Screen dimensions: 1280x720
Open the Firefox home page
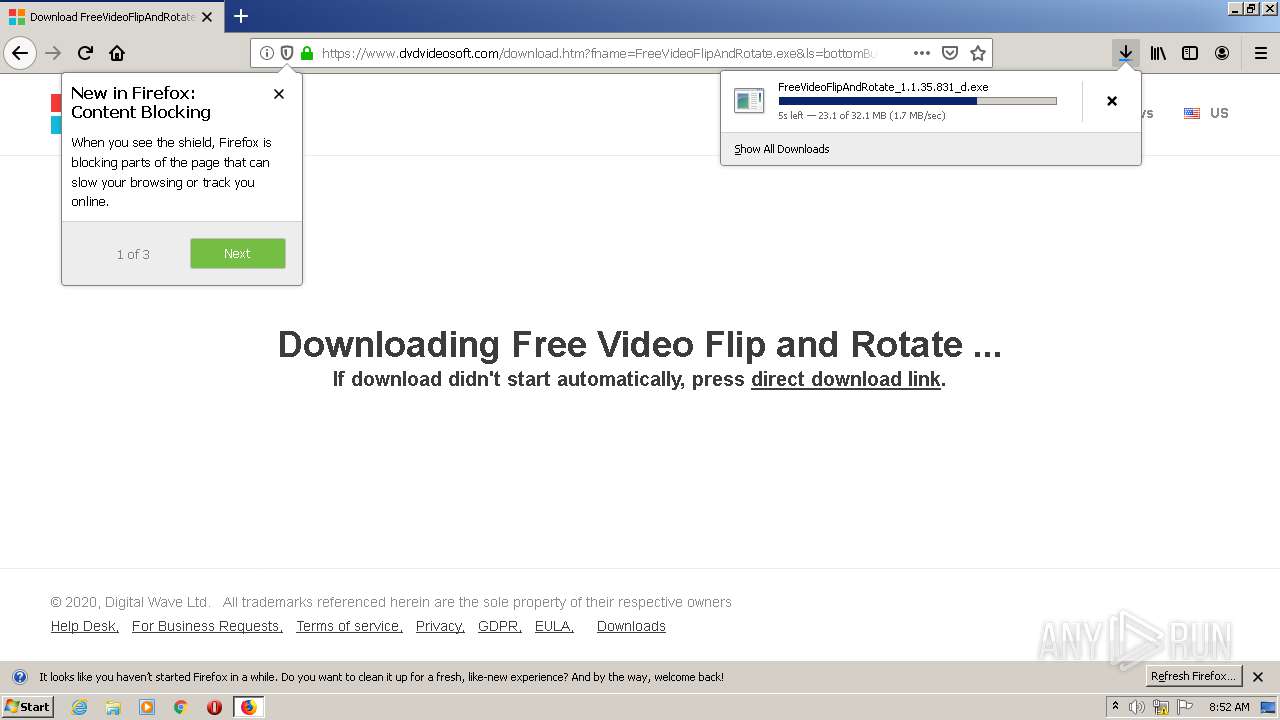coord(117,53)
